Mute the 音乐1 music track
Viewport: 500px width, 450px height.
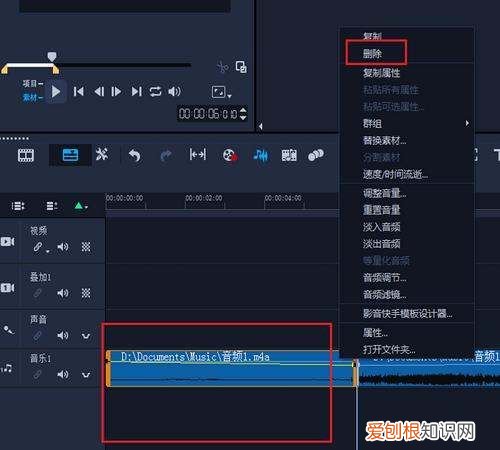63,375
